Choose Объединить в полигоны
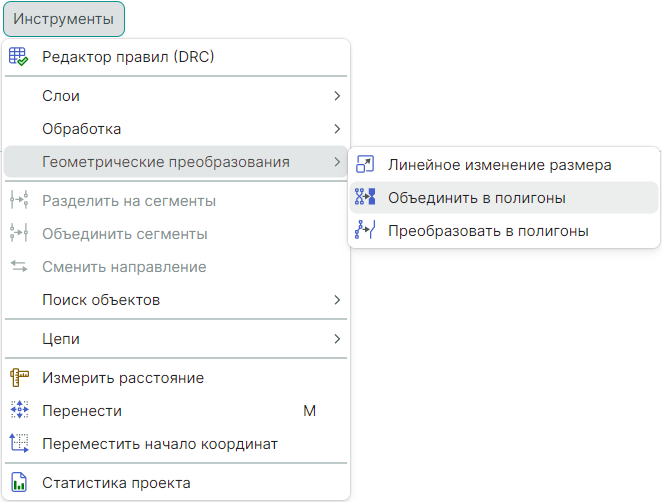Viewport: 662px width, 502px height. [x=477, y=198]
